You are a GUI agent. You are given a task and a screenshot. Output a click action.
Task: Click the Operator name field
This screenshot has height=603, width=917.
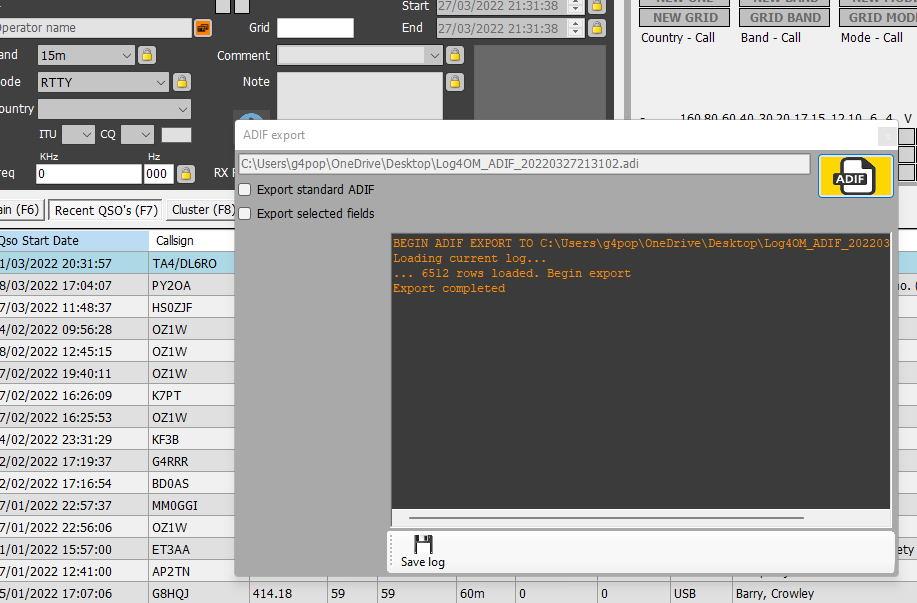[96, 28]
